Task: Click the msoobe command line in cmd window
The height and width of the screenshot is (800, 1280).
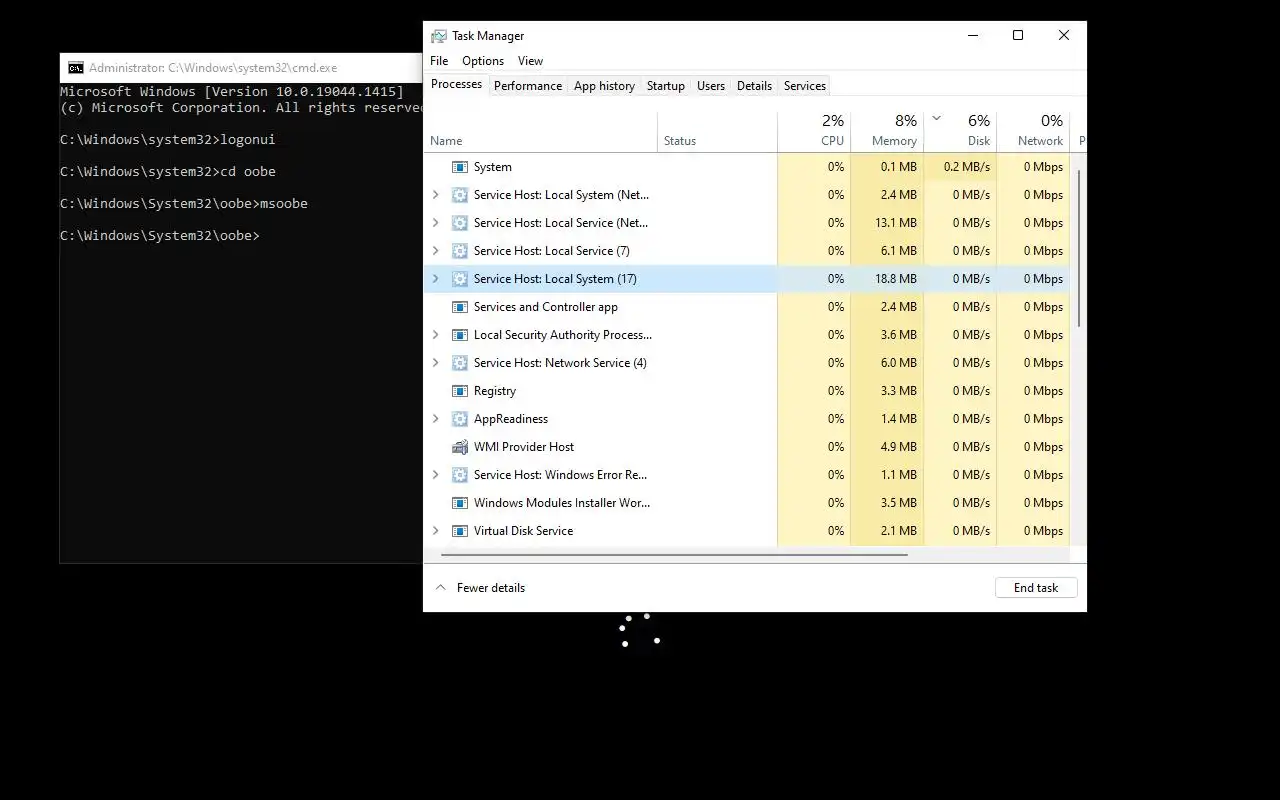Action: pyautogui.click(x=184, y=204)
